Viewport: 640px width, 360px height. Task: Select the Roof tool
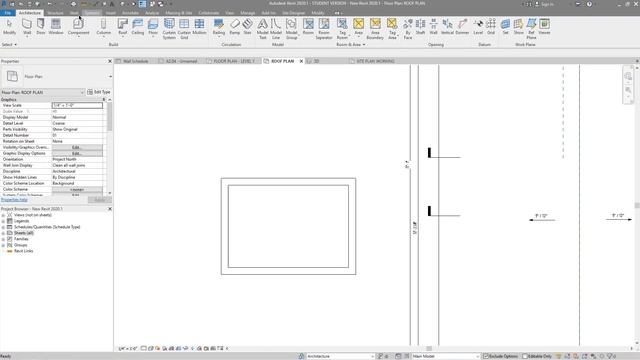[x=122, y=27]
